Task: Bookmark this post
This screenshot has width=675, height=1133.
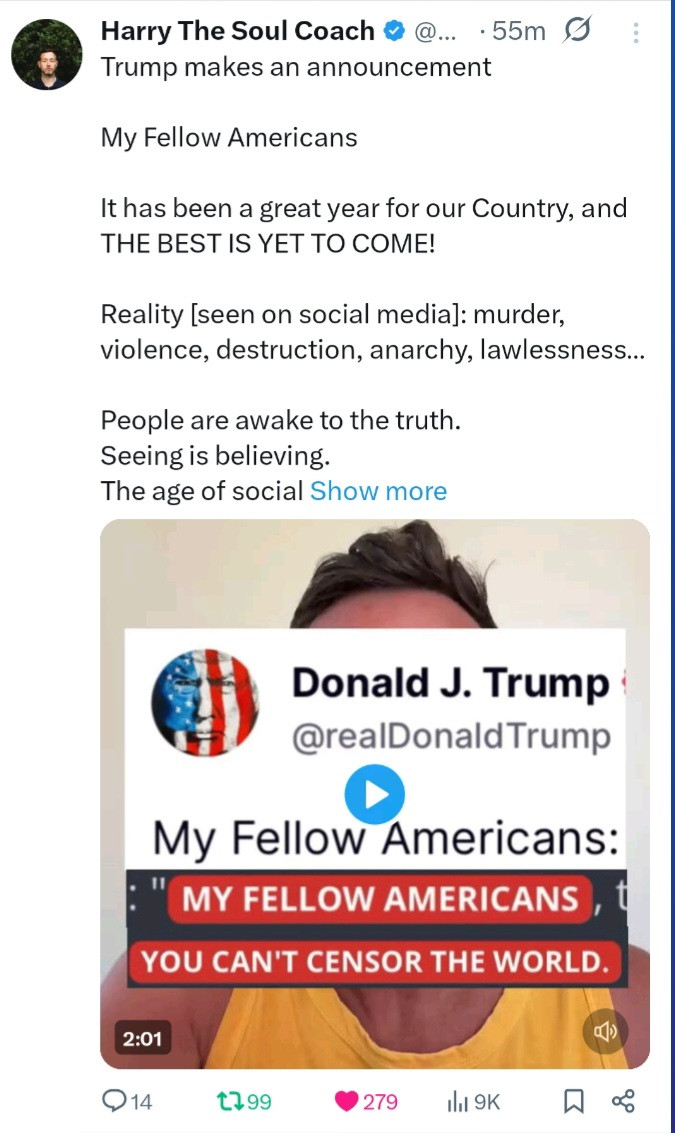Action: (x=573, y=1101)
